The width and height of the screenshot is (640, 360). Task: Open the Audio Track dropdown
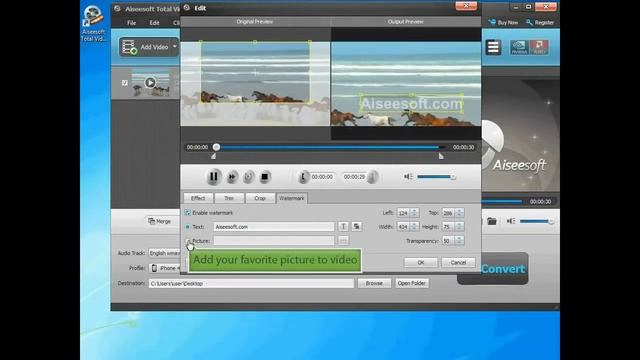tap(164, 253)
